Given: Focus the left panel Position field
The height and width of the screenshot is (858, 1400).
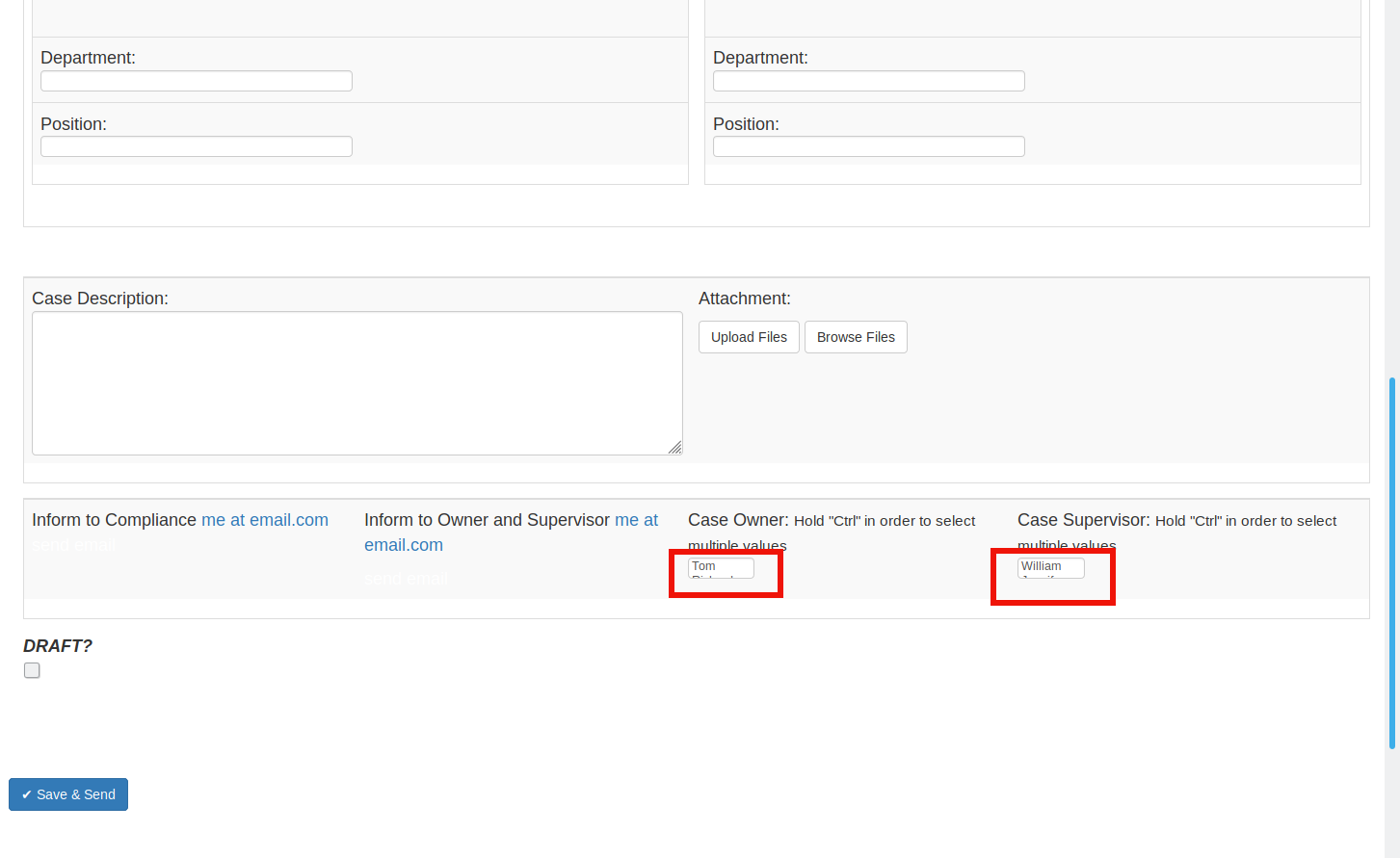Looking at the screenshot, I should pos(197,146).
